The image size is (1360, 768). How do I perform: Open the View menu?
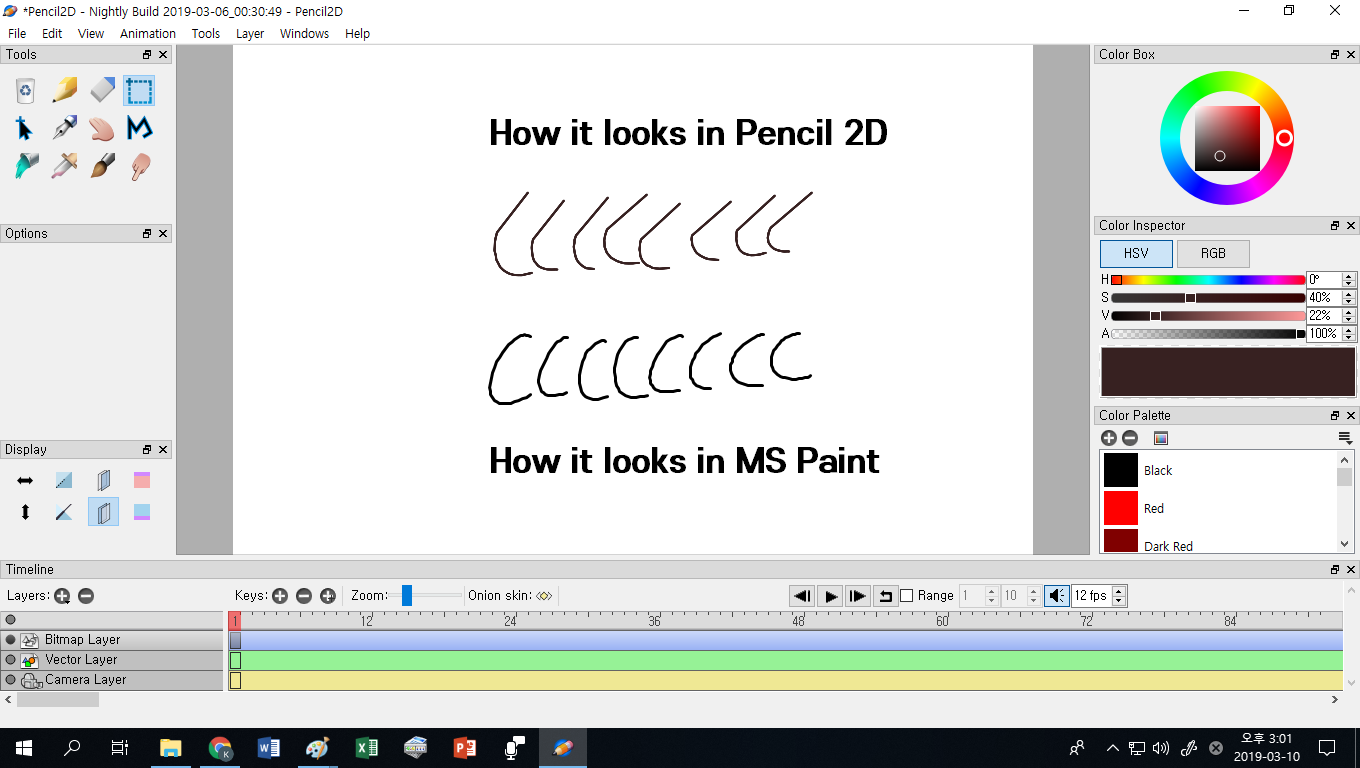coord(91,33)
